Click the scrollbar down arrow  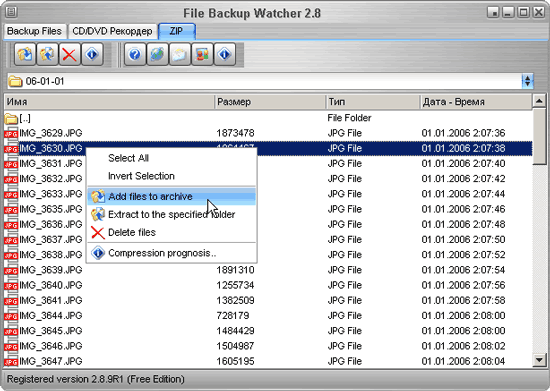(x=539, y=360)
